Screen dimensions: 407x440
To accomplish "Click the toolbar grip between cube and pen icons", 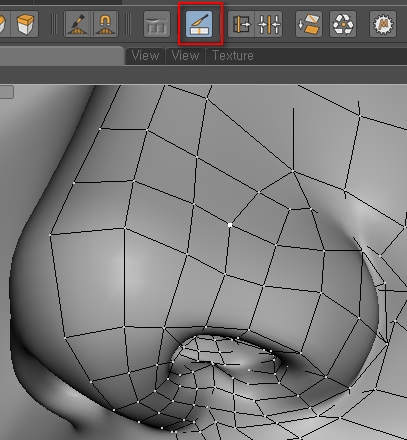I will (54, 24).
